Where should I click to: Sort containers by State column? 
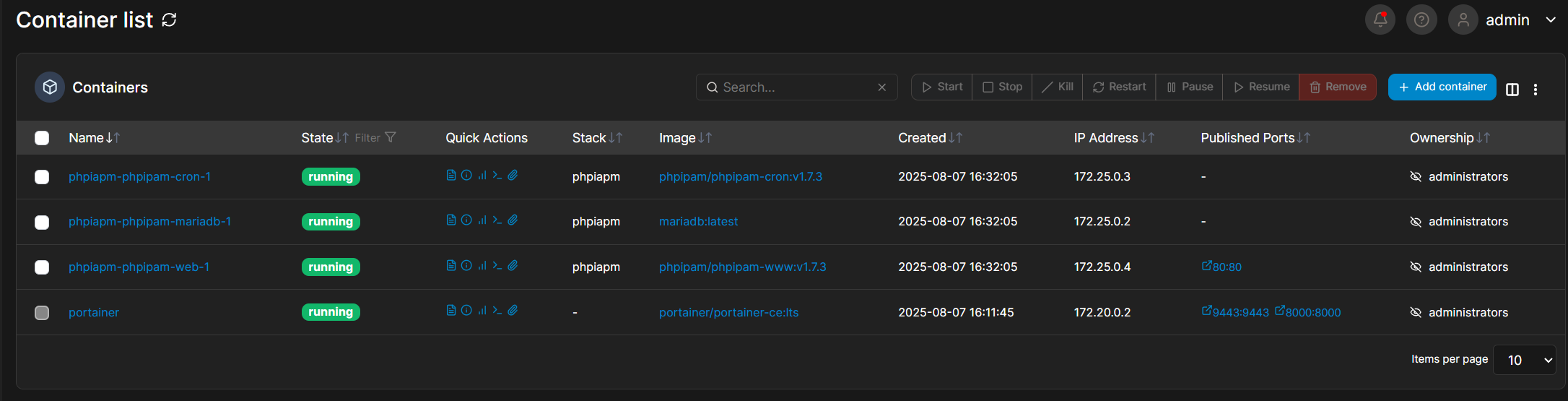tap(325, 138)
